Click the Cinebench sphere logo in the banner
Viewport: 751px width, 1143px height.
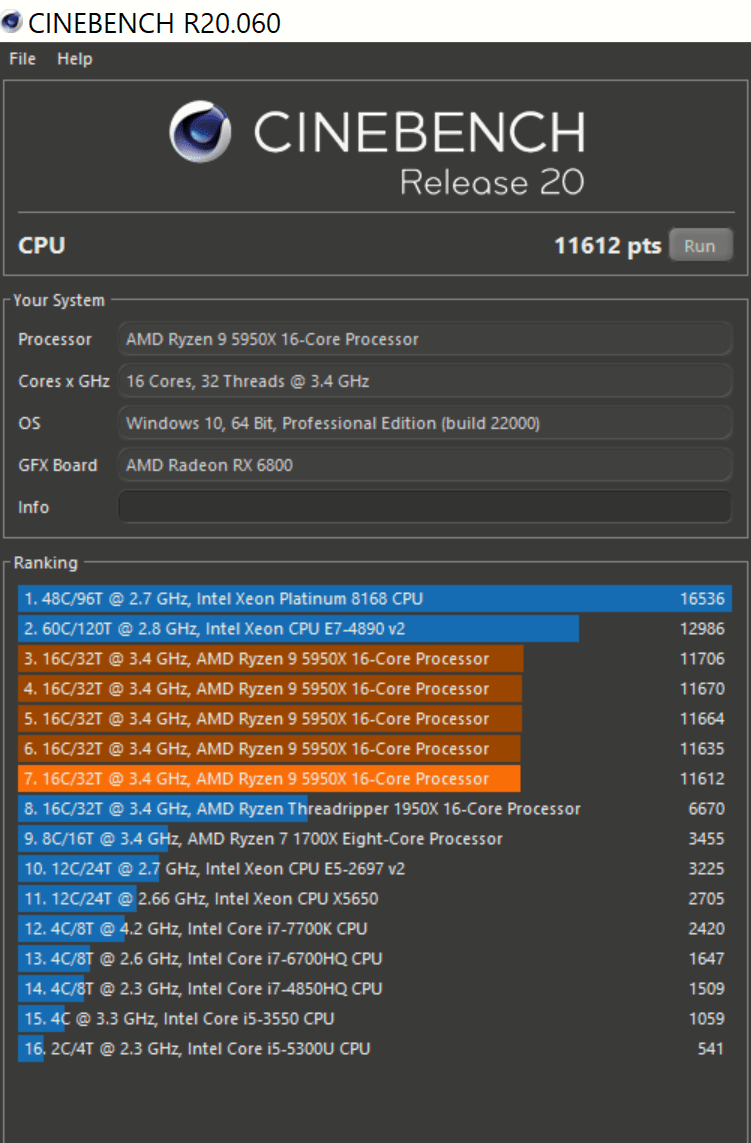coord(200,132)
